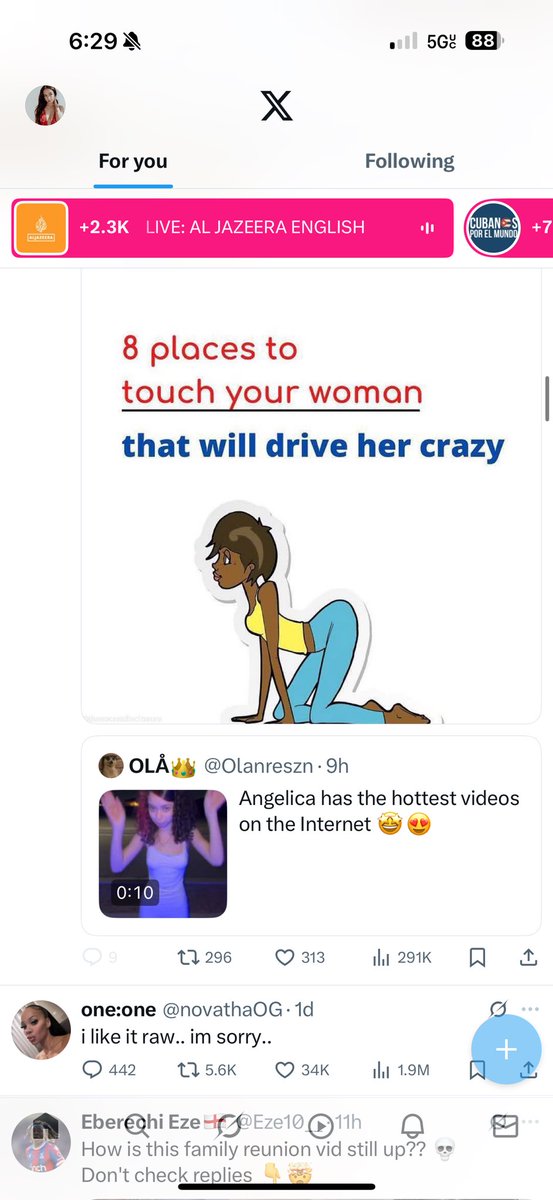The height and width of the screenshot is (1200, 553).
Task: Open more options on one:one's tweet
Action: pos(531,1009)
